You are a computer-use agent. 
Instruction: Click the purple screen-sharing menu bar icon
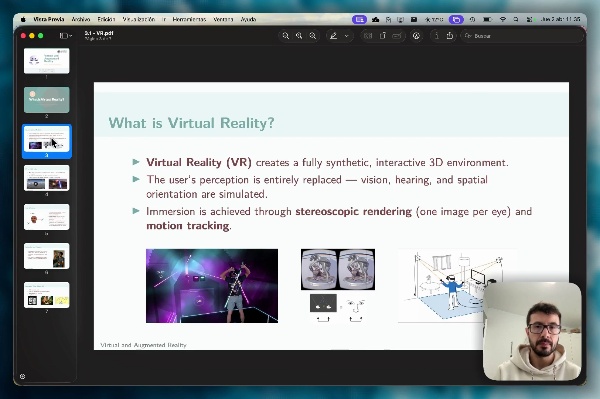pyautogui.click(x=359, y=19)
